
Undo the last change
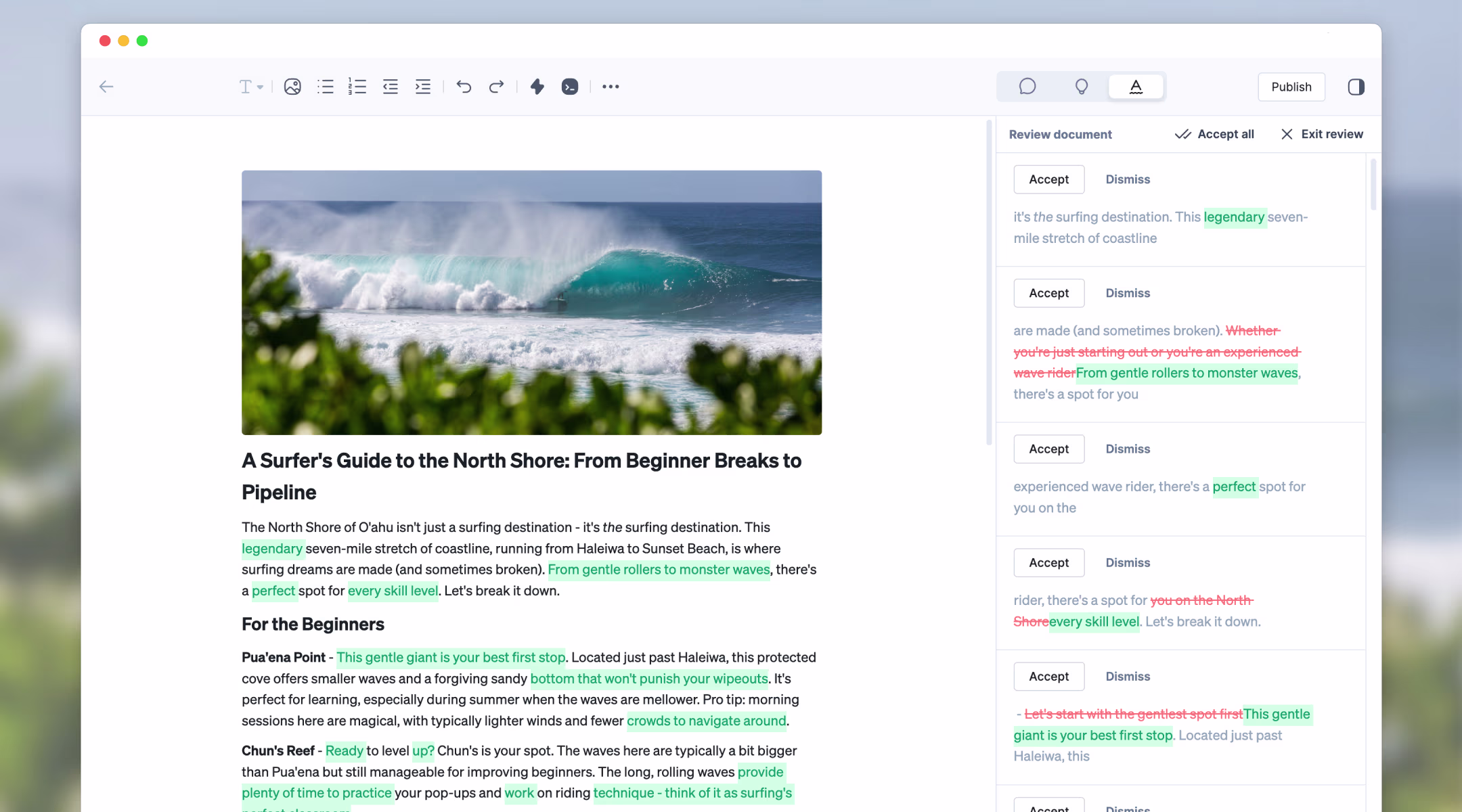pyautogui.click(x=464, y=87)
